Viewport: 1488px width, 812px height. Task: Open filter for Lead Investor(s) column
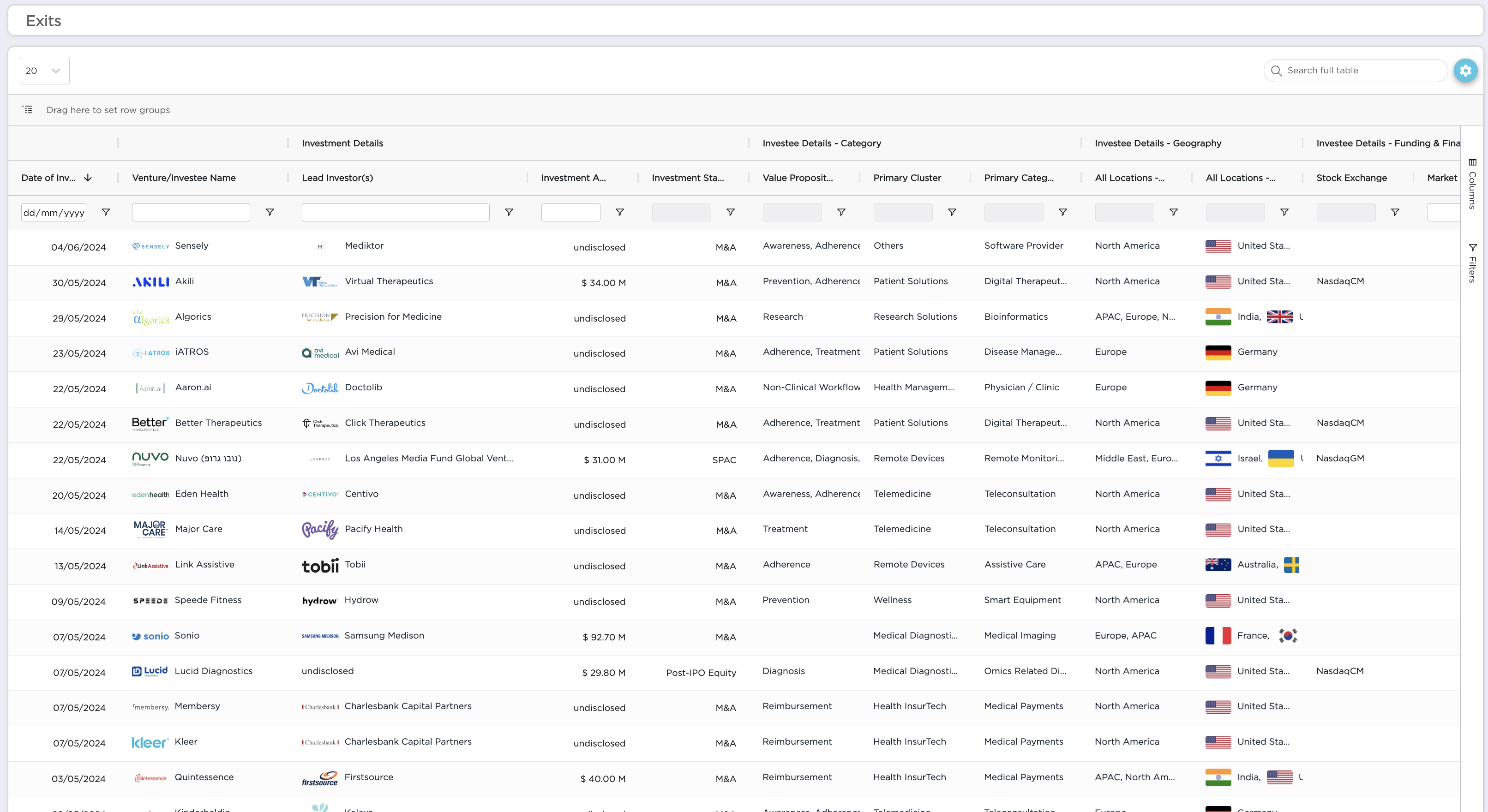click(509, 213)
